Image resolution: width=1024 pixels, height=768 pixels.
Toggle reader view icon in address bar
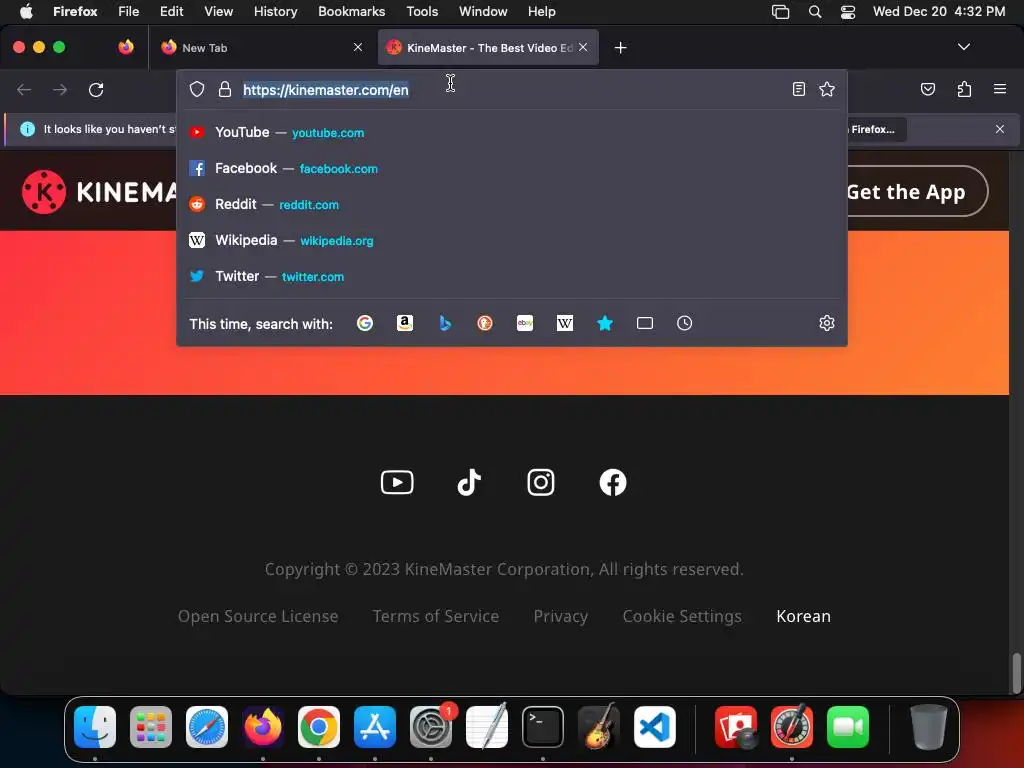click(798, 89)
